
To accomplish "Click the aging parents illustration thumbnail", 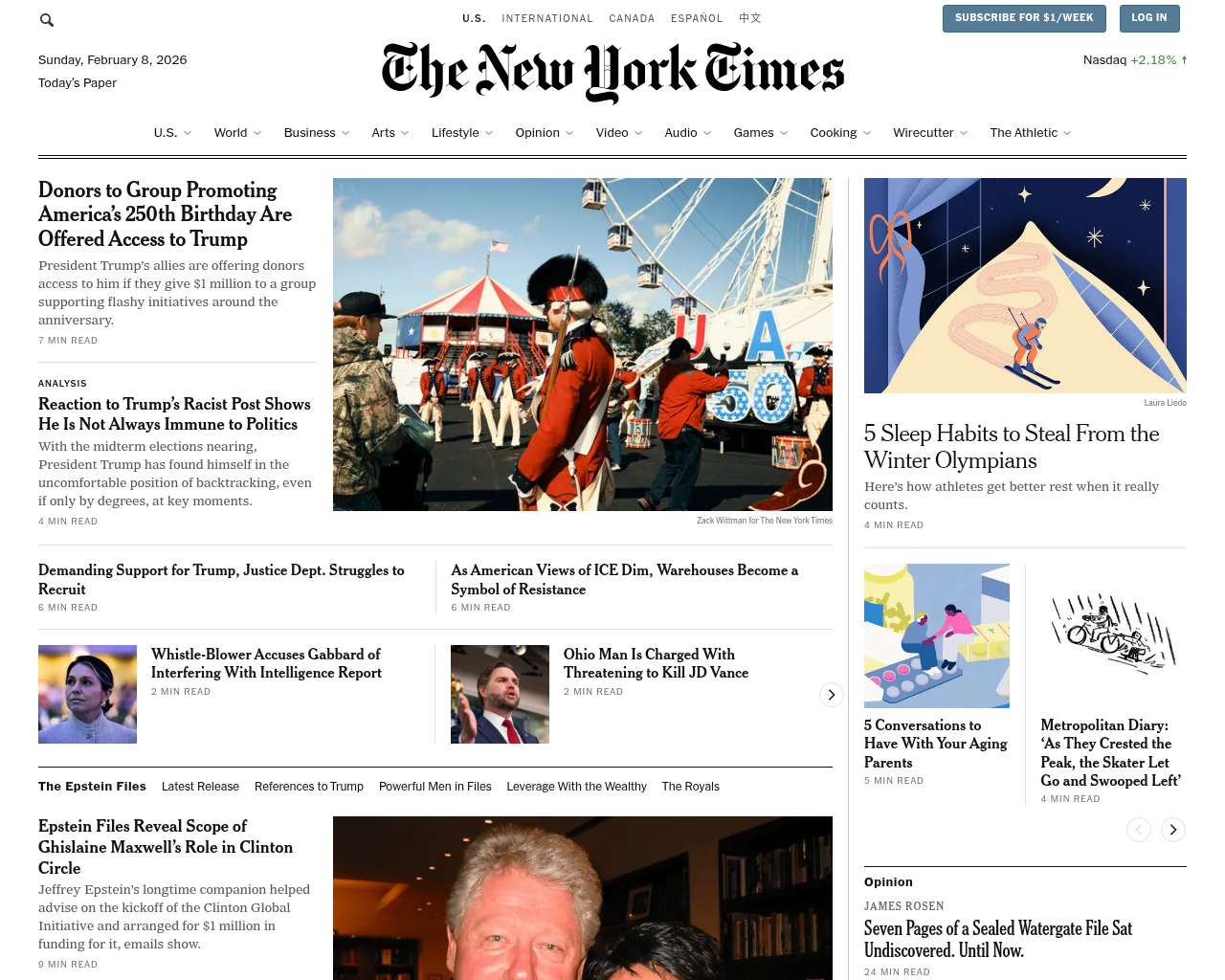I will pyautogui.click(x=936, y=635).
